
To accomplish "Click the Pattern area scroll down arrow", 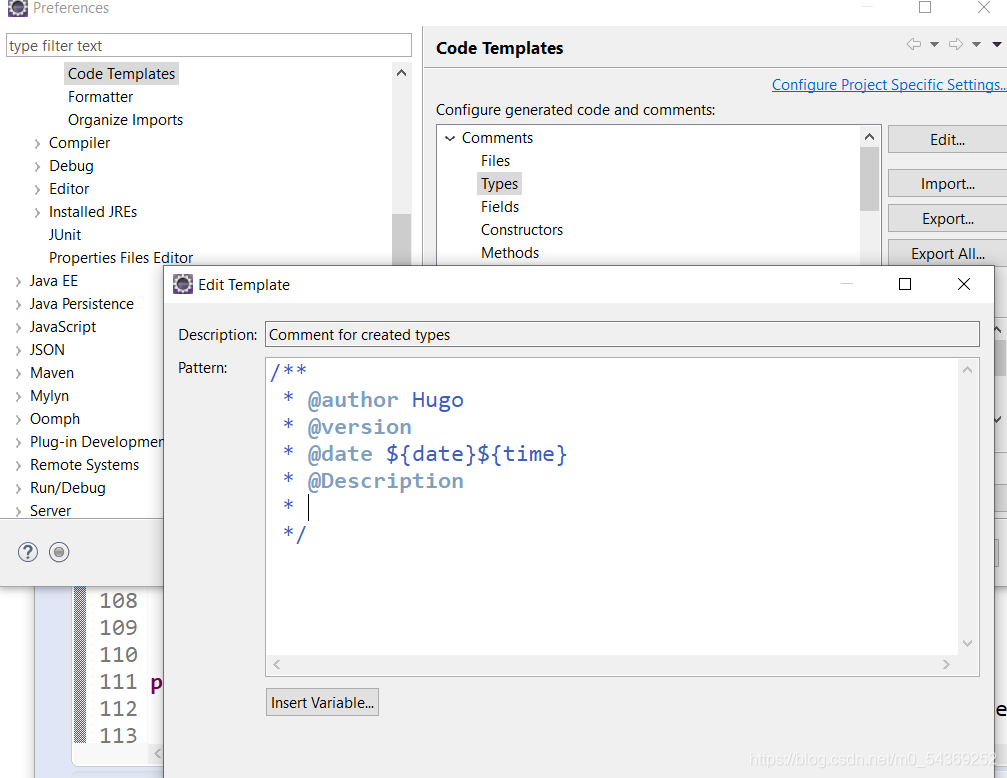I will click(x=967, y=643).
